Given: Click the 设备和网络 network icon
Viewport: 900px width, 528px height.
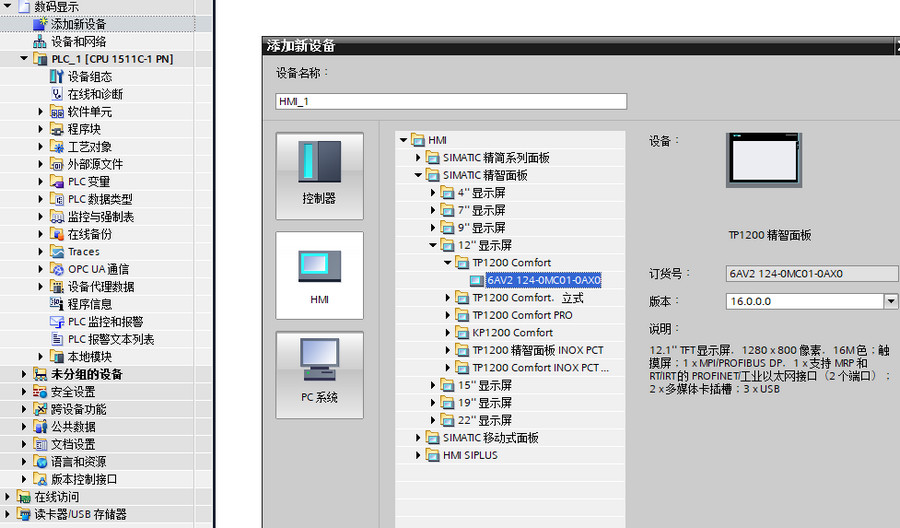Looking at the screenshot, I should coord(40,41).
